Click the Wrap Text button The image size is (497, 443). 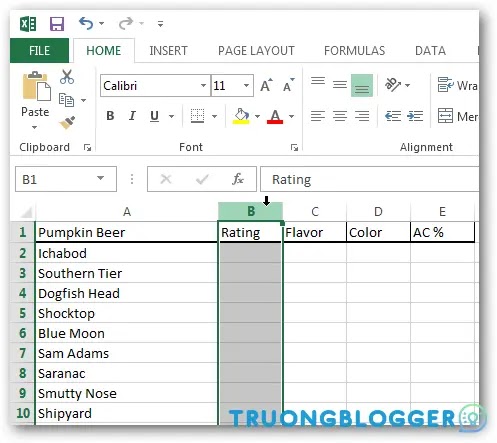click(x=457, y=85)
